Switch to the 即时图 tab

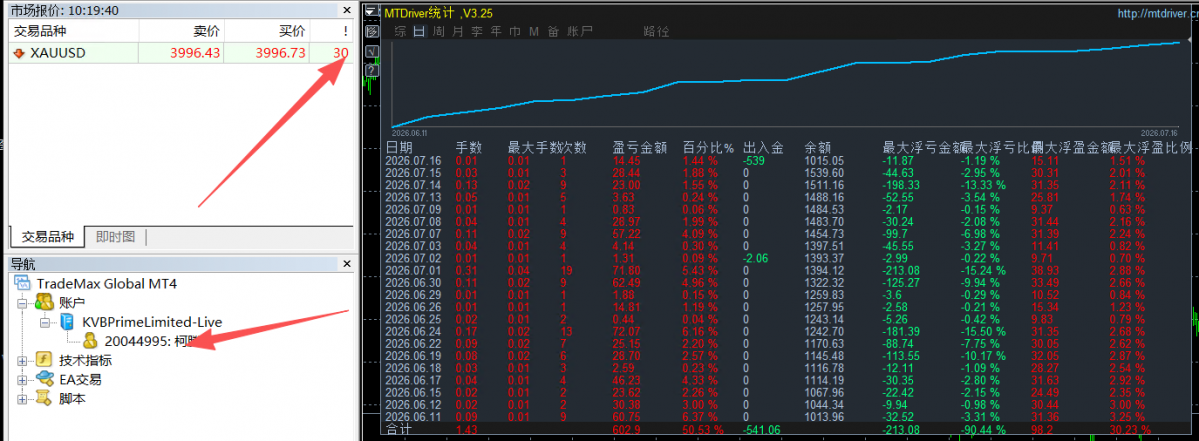click(x=115, y=236)
